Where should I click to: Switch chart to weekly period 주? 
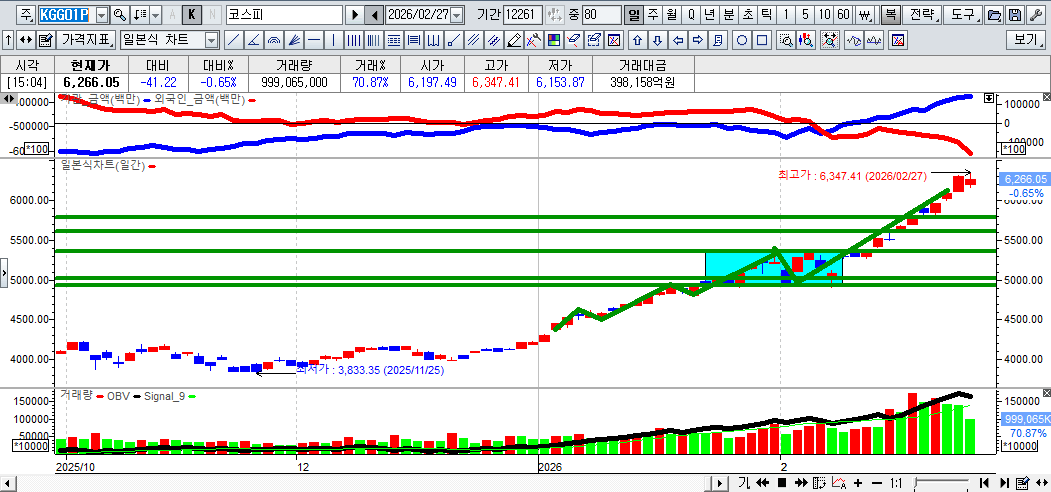click(652, 15)
